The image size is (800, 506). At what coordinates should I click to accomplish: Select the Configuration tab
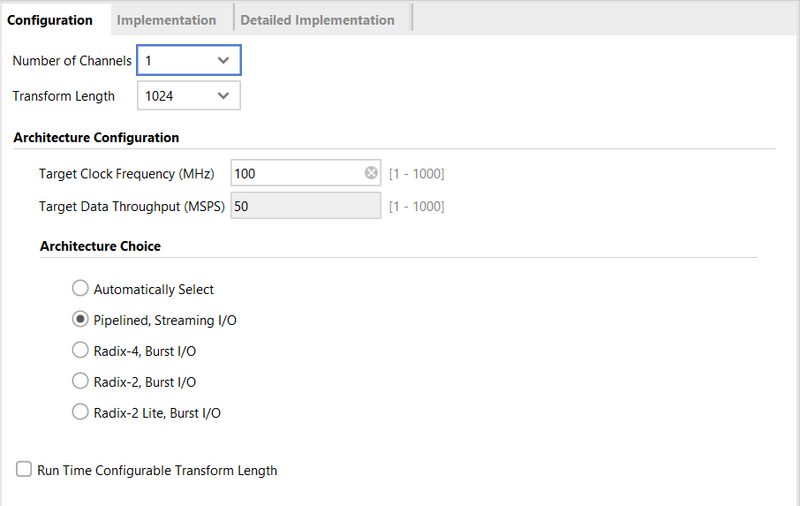50,20
